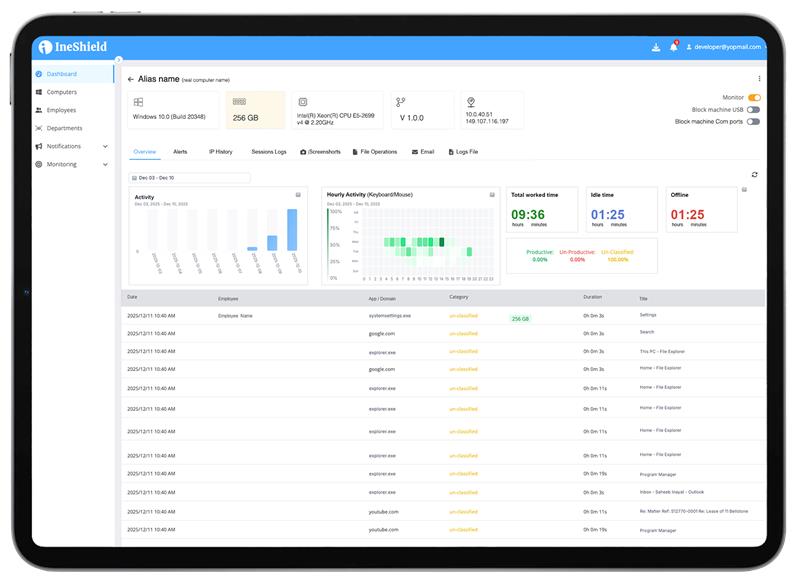Enable Block machine Com ports toggle
Image resolution: width=800 pixels, height=580 pixels.
(x=754, y=122)
